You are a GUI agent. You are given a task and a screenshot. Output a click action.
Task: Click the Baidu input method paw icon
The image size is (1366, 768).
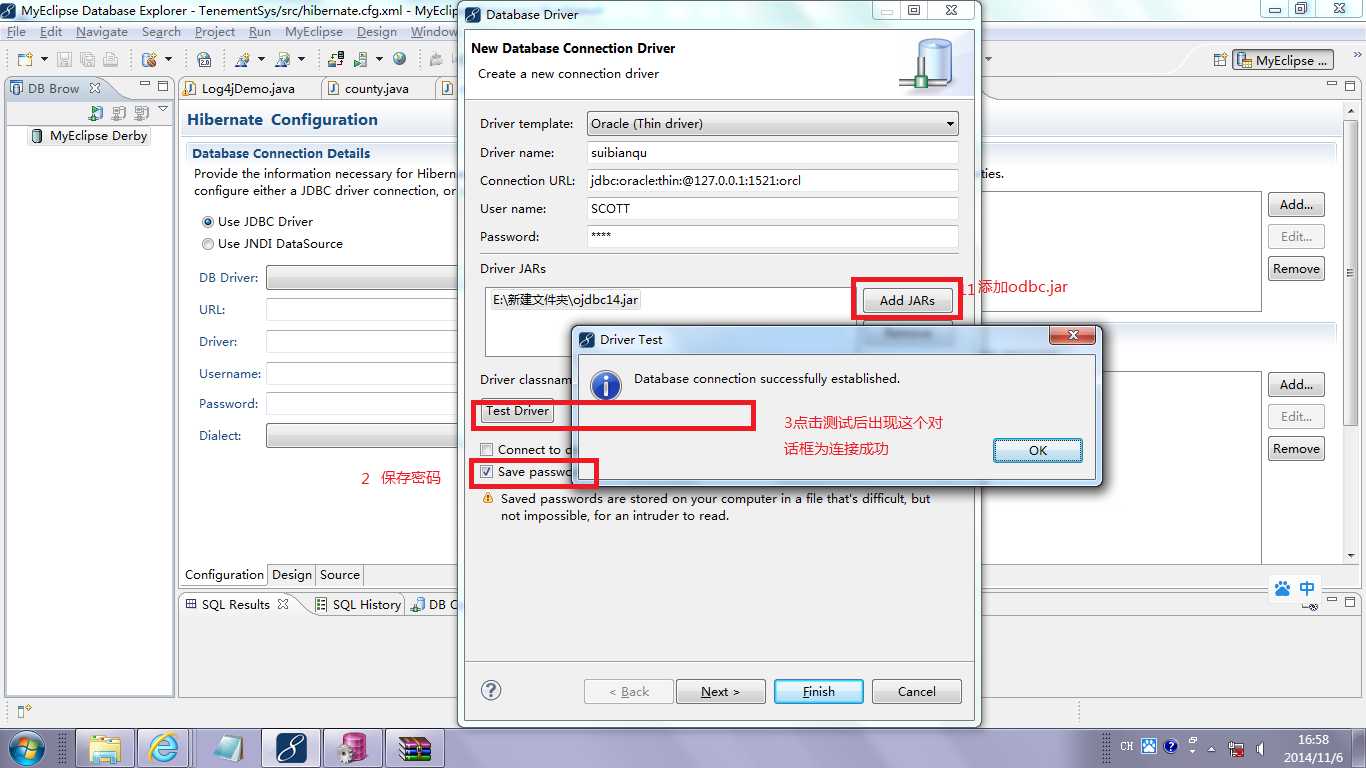[x=1282, y=589]
